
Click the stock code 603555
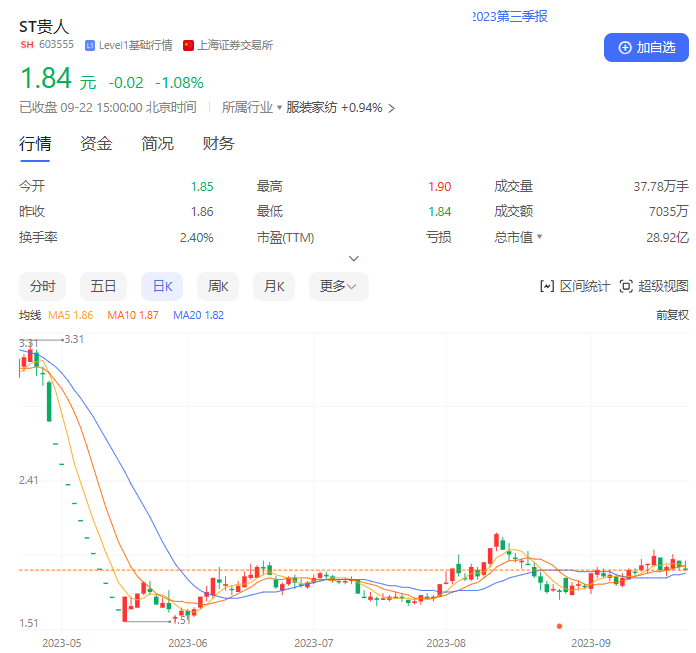(56, 44)
